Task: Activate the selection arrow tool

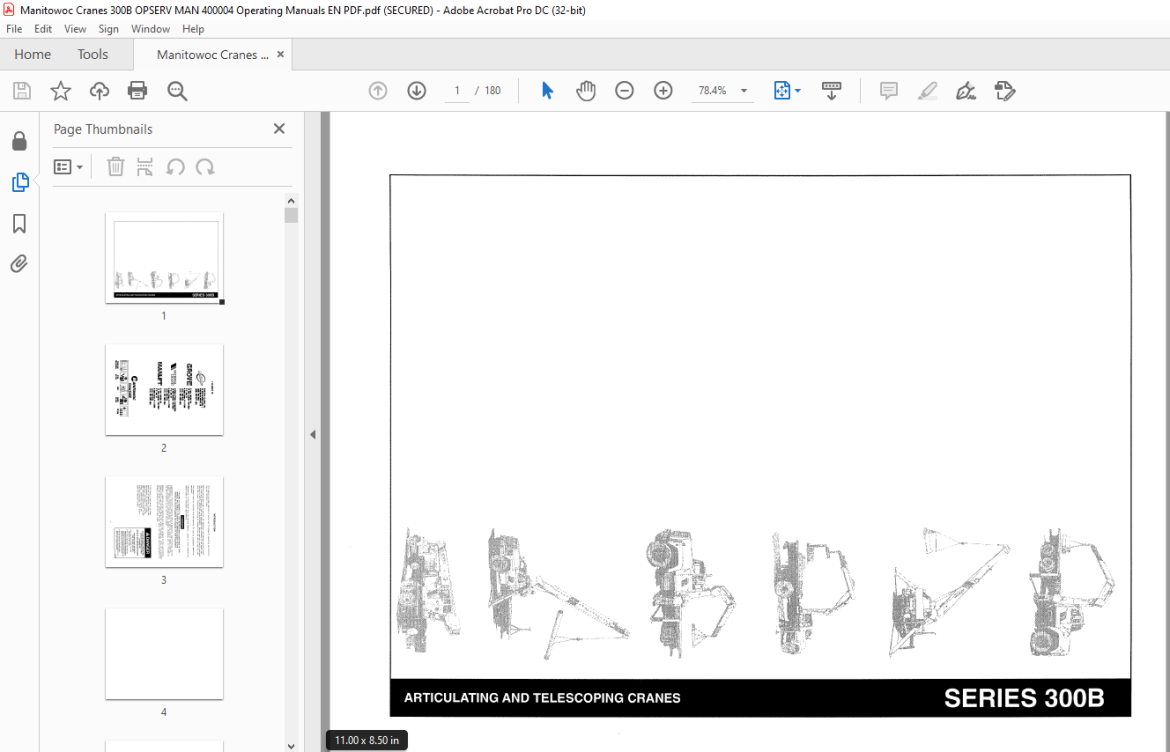Action: point(548,91)
